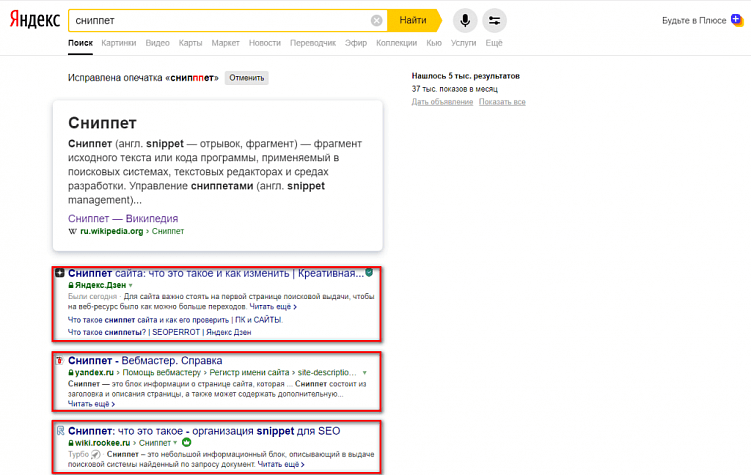Screen dimensions: 751x475
Task: Click the Будьте в Плюсе link
Action: [694, 21]
